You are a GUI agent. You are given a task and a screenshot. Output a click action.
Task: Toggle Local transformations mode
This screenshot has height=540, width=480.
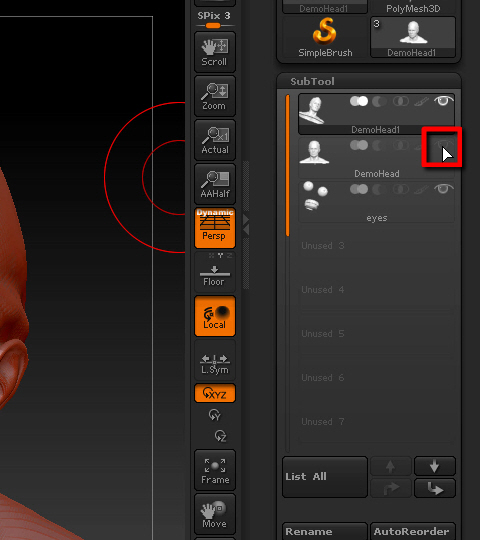point(215,316)
